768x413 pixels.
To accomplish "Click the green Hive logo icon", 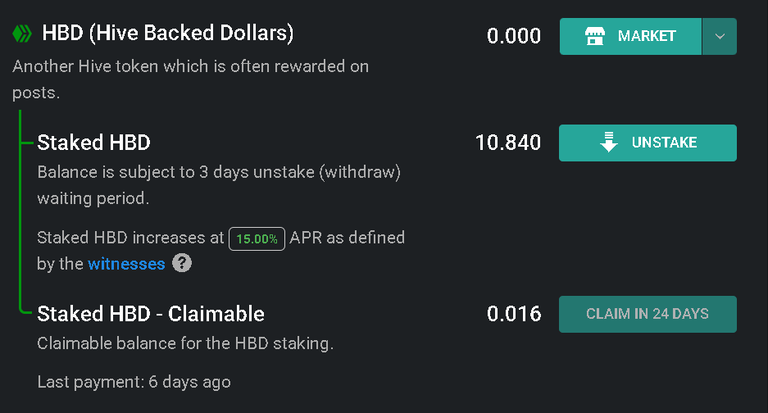I will [22, 34].
